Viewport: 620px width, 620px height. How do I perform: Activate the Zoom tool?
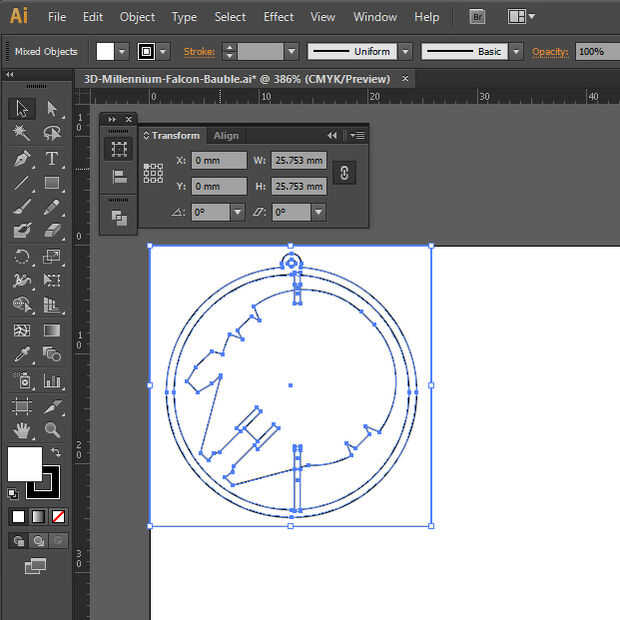52,430
